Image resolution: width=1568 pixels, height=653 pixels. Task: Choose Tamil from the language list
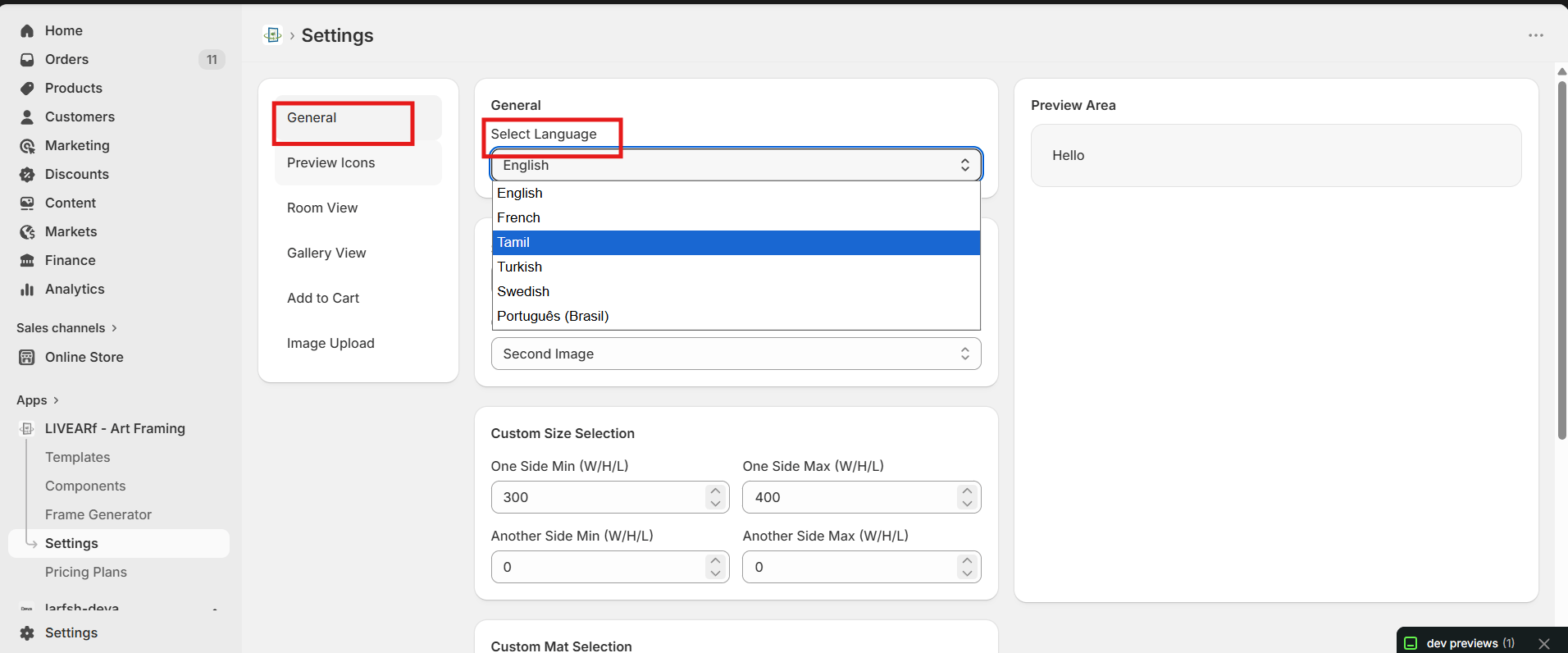[736, 242]
